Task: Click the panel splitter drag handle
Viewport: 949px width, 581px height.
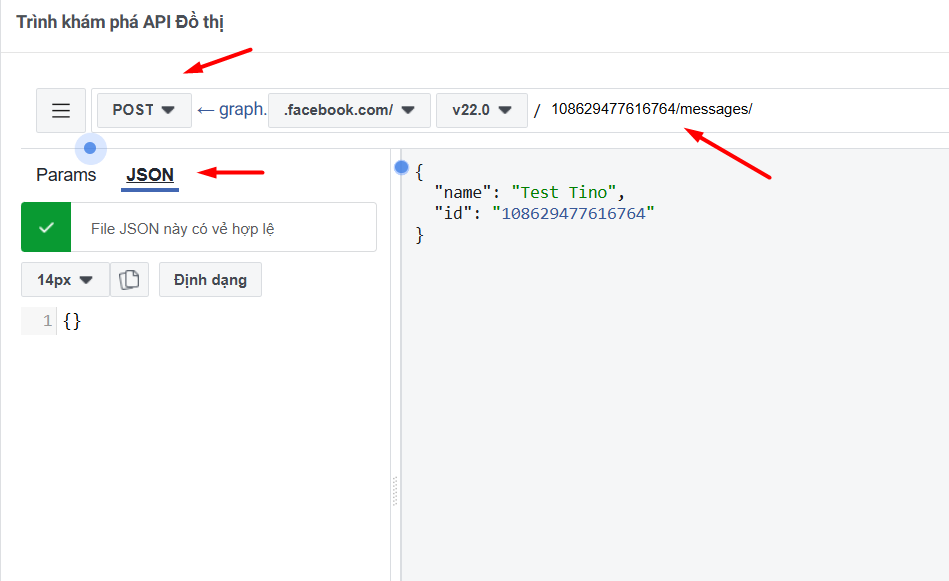Action: pos(395,491)
